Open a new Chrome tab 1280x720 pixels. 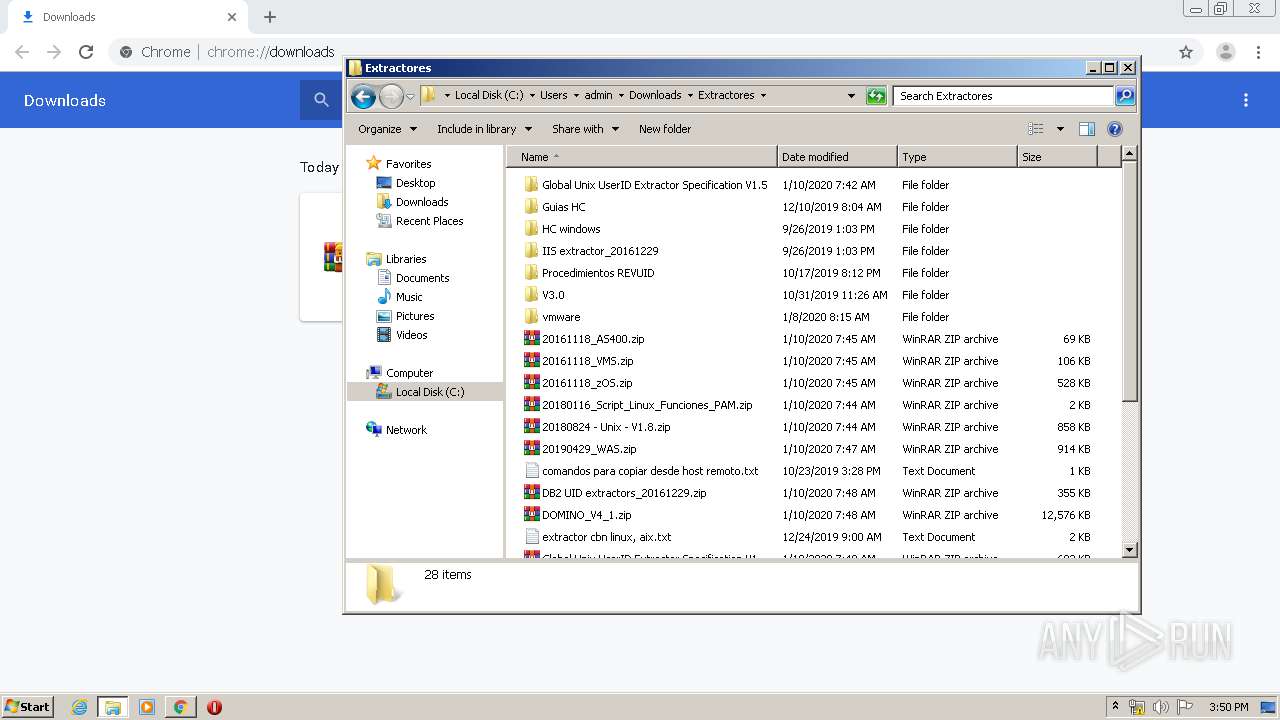point(270,17)
